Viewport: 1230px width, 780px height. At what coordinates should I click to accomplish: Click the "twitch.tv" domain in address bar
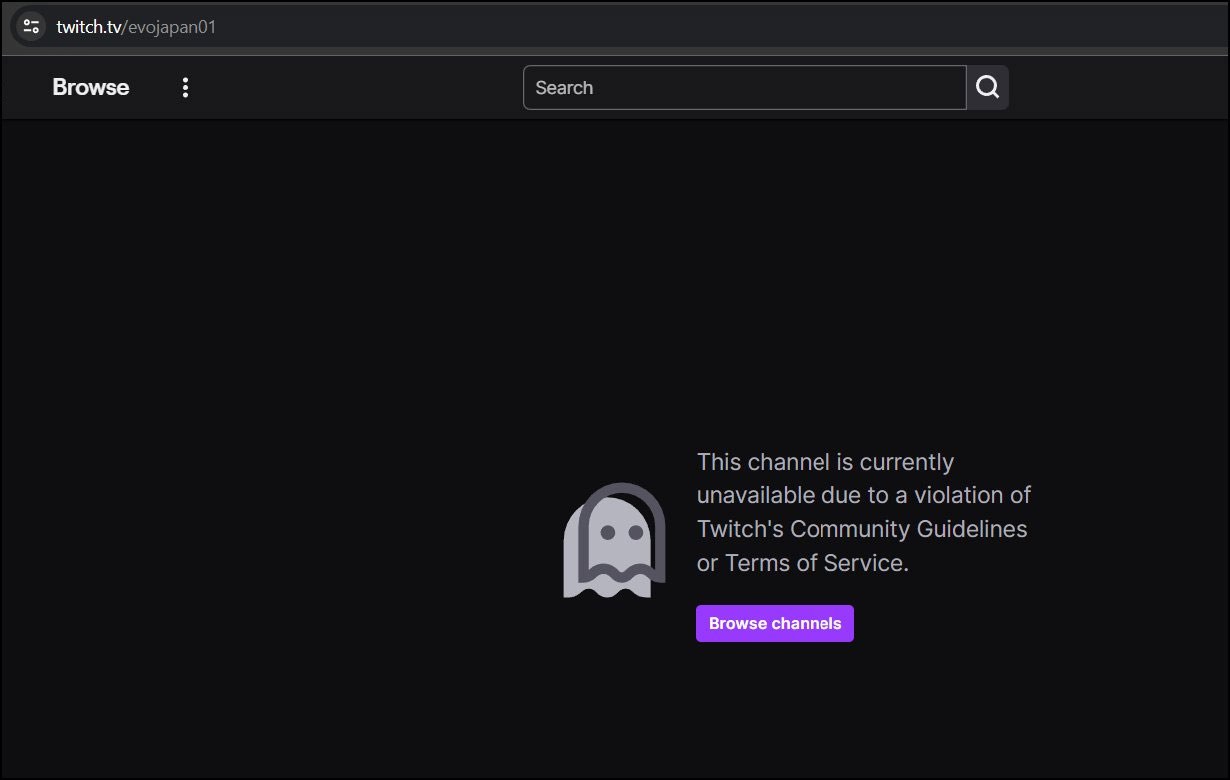tap(88, 27)
